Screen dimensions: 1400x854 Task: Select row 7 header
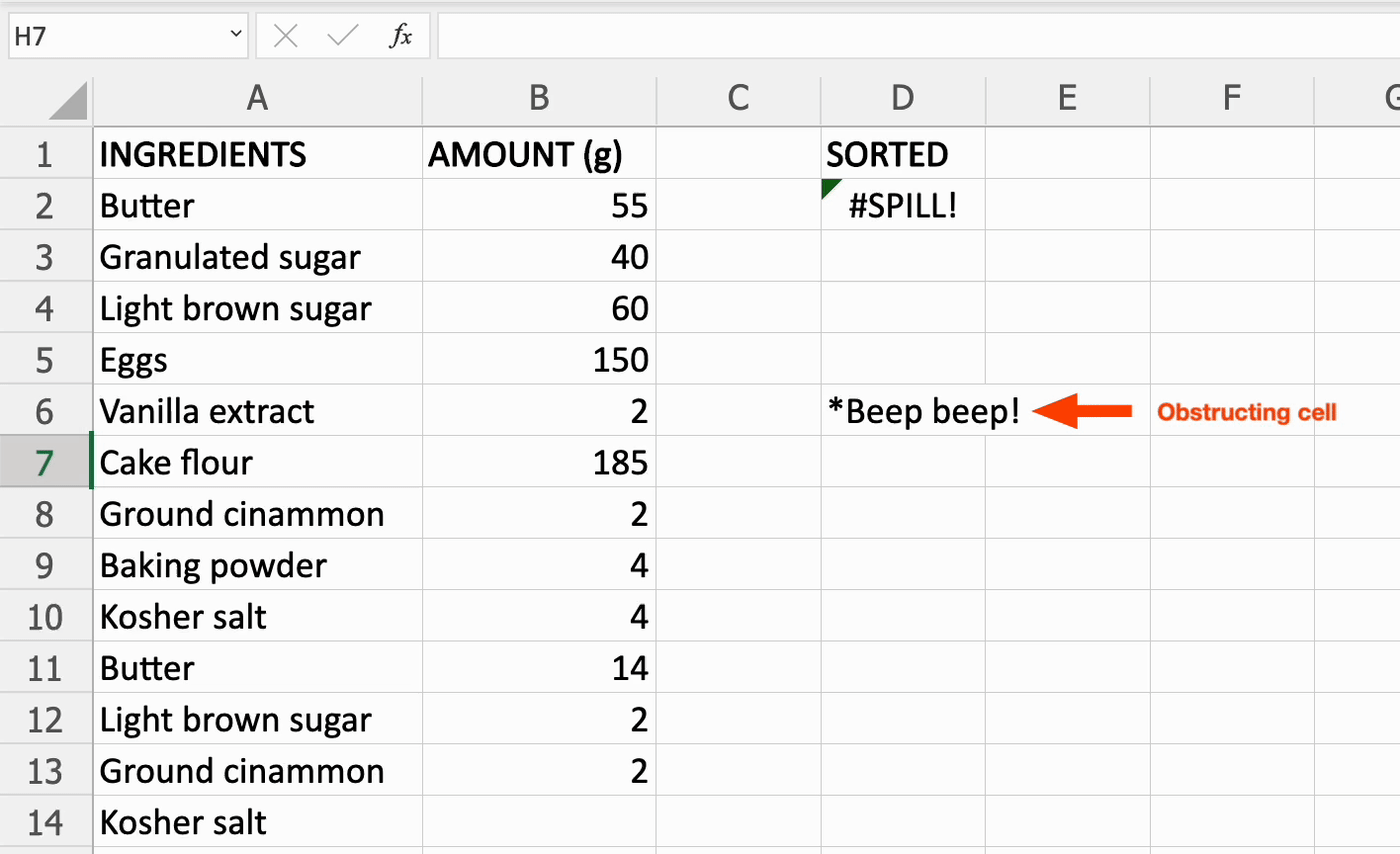(x=46, y=463)
